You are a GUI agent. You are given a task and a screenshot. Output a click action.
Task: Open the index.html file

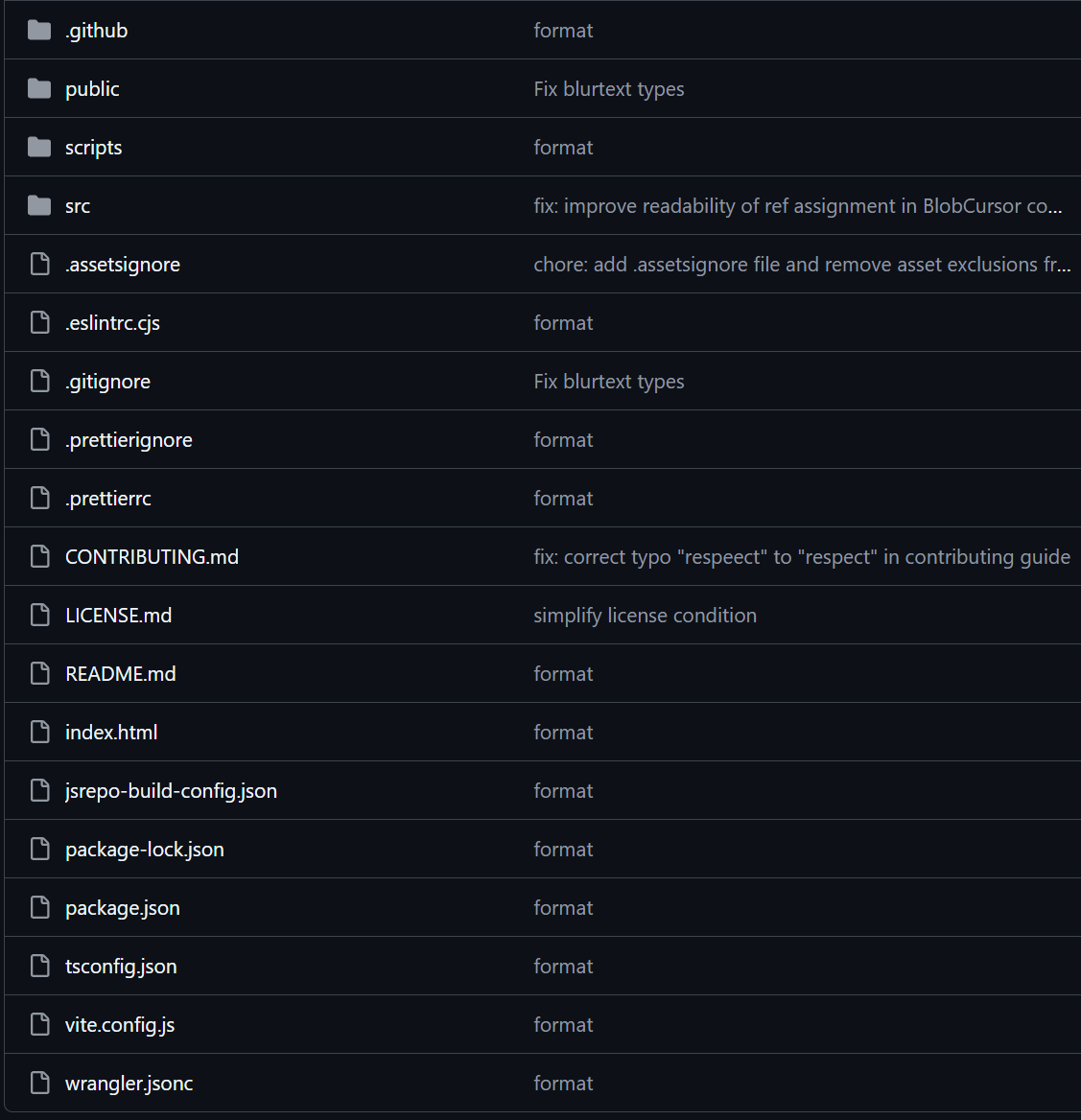111,733
